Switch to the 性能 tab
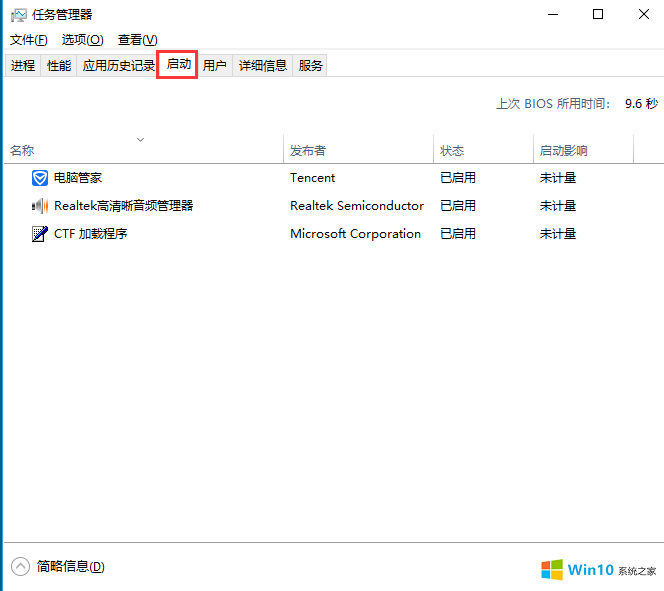The width and height of the screenshot is (664, 591). (59, 66)
